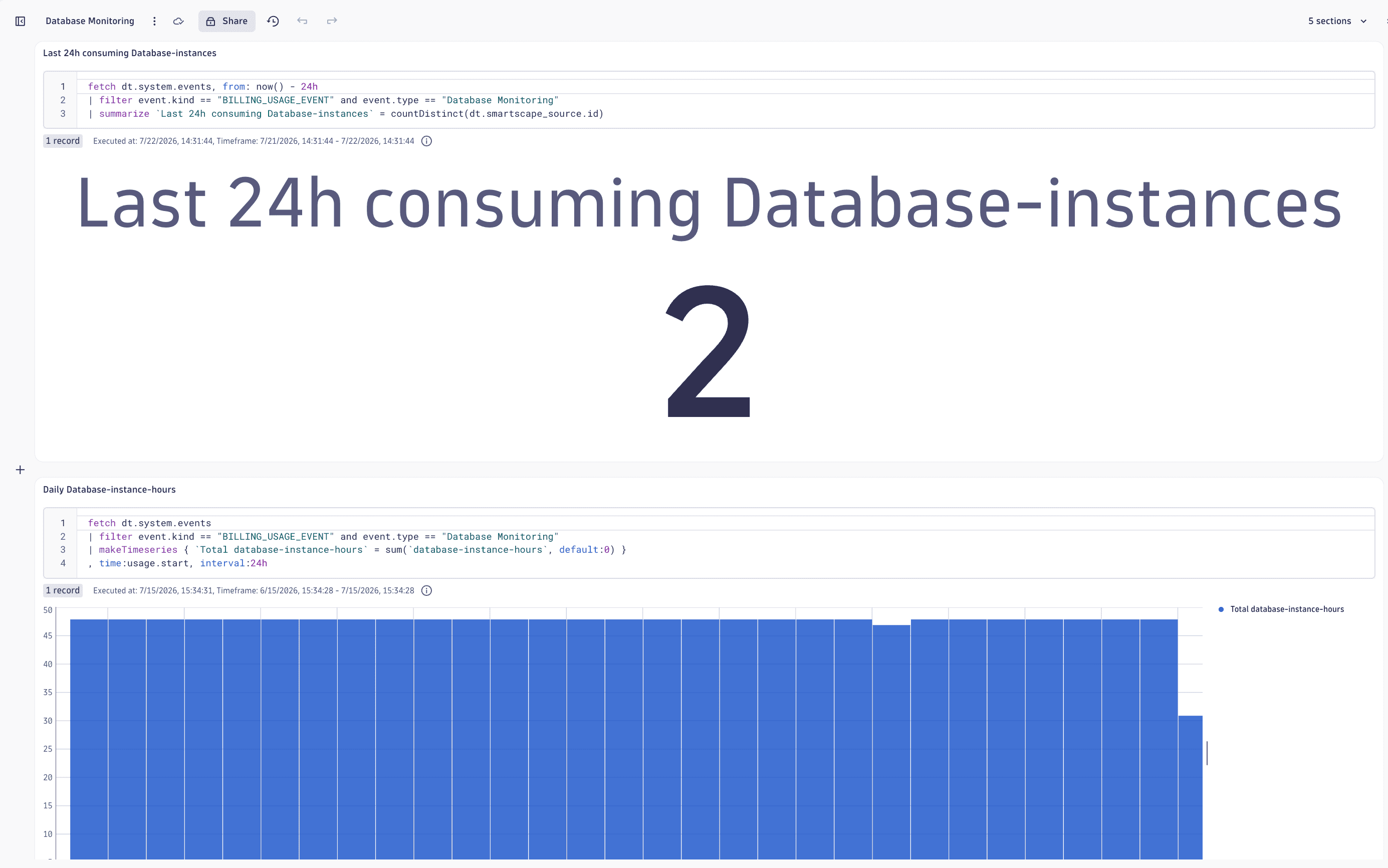Image resolution: width=1388 pixels, height=868 pixels.
Task: Click the first query execution timestamp text
Action: tap(253, 141)
